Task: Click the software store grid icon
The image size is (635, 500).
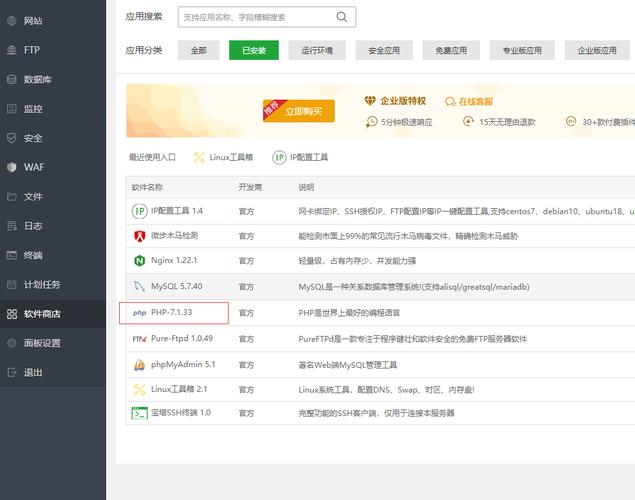Action: (x=12, y=314)
